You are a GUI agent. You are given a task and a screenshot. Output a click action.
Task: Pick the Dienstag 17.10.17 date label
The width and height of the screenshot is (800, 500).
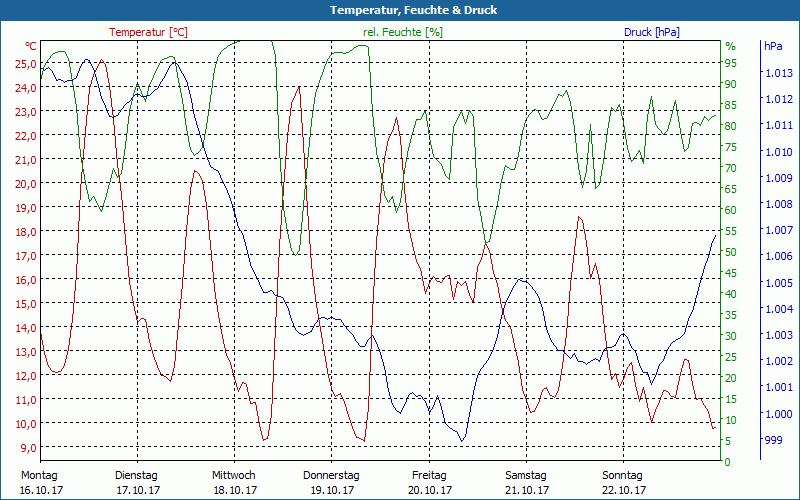137,482
